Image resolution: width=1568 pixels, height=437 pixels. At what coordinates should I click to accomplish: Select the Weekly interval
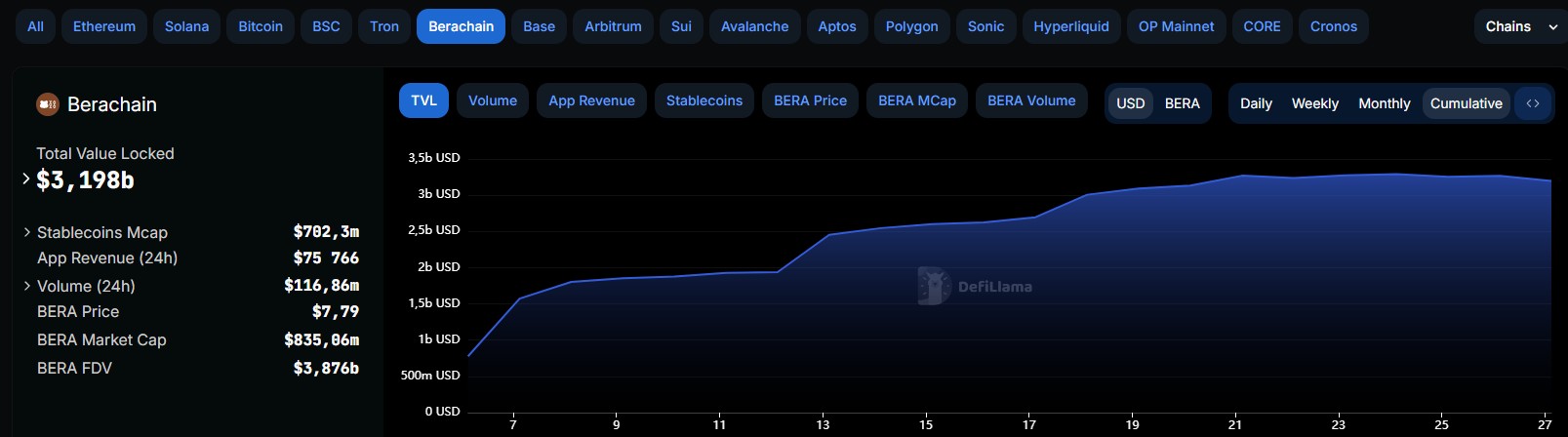(x=1315, y=103)
